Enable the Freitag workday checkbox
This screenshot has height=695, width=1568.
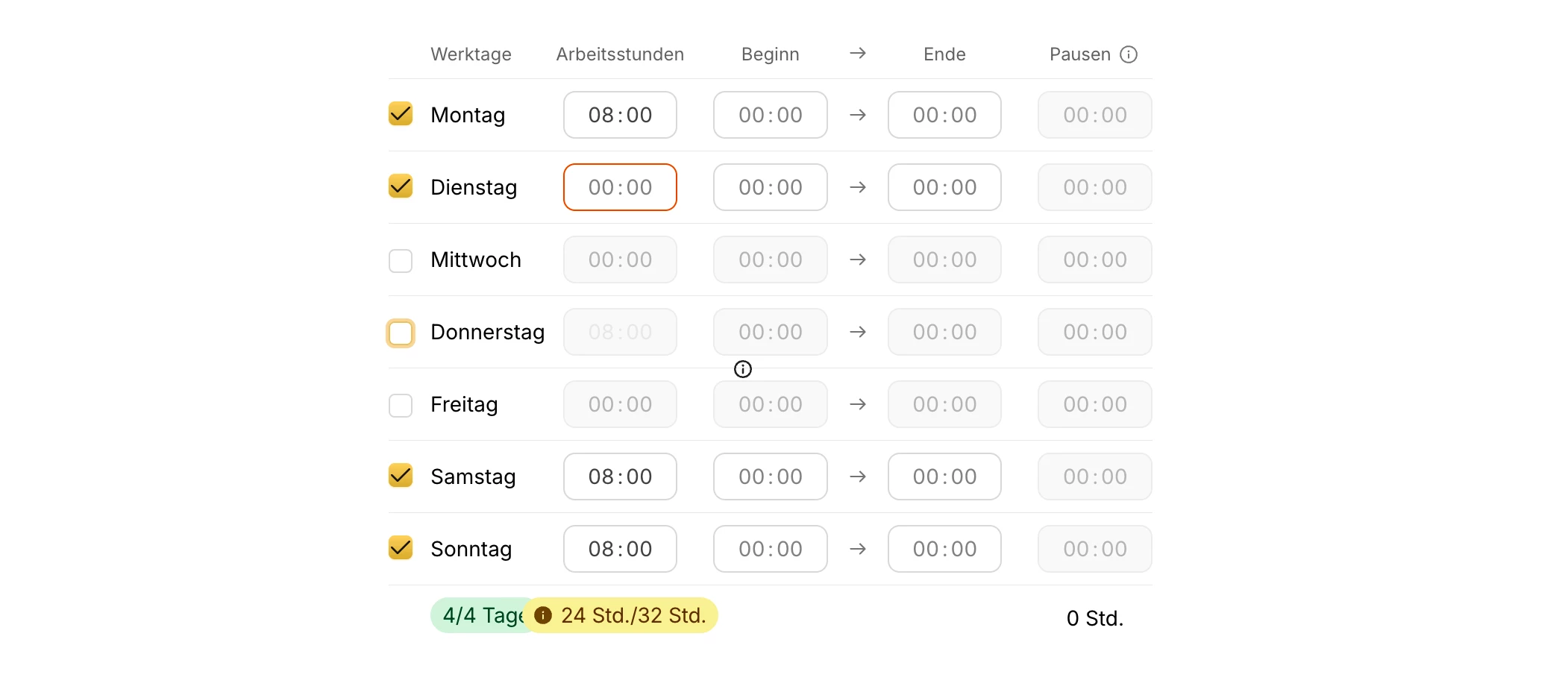[401, 405]
